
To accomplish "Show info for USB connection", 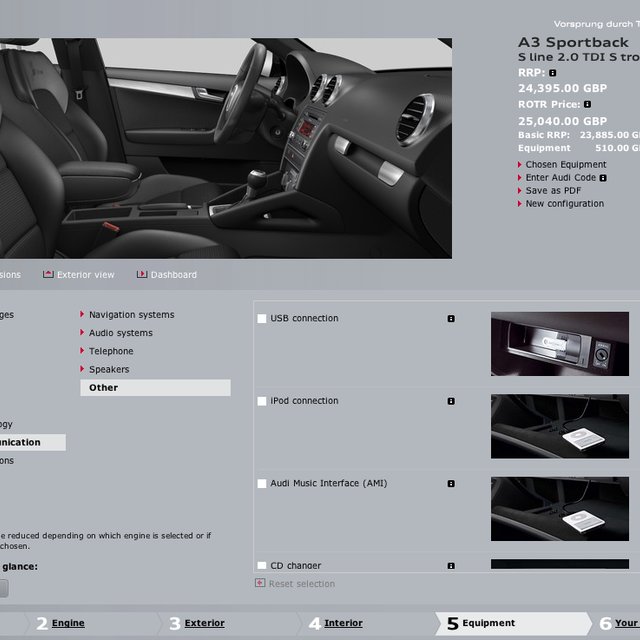I will click(x=451, y=318).
